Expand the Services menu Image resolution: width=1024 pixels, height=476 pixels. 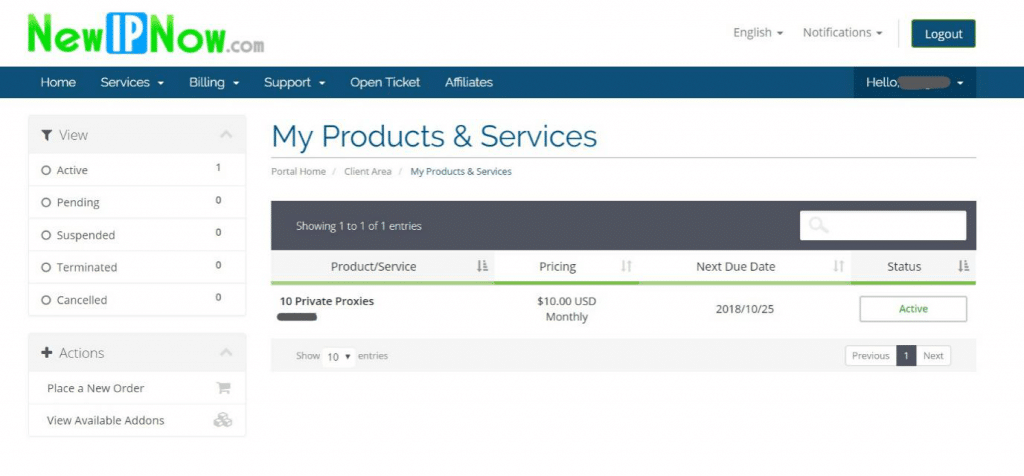[x=132, y=82]
